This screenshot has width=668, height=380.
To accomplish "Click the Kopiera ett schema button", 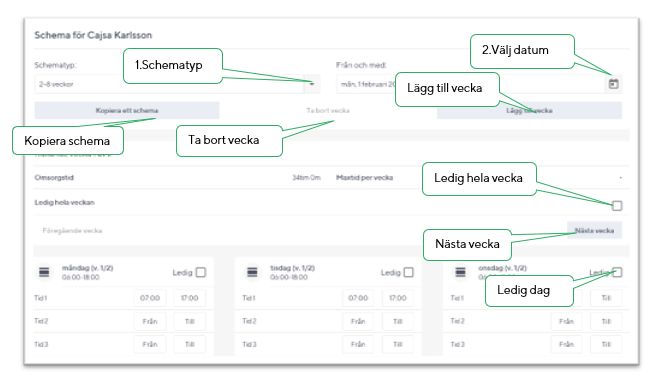I will [x=127, y=110].
